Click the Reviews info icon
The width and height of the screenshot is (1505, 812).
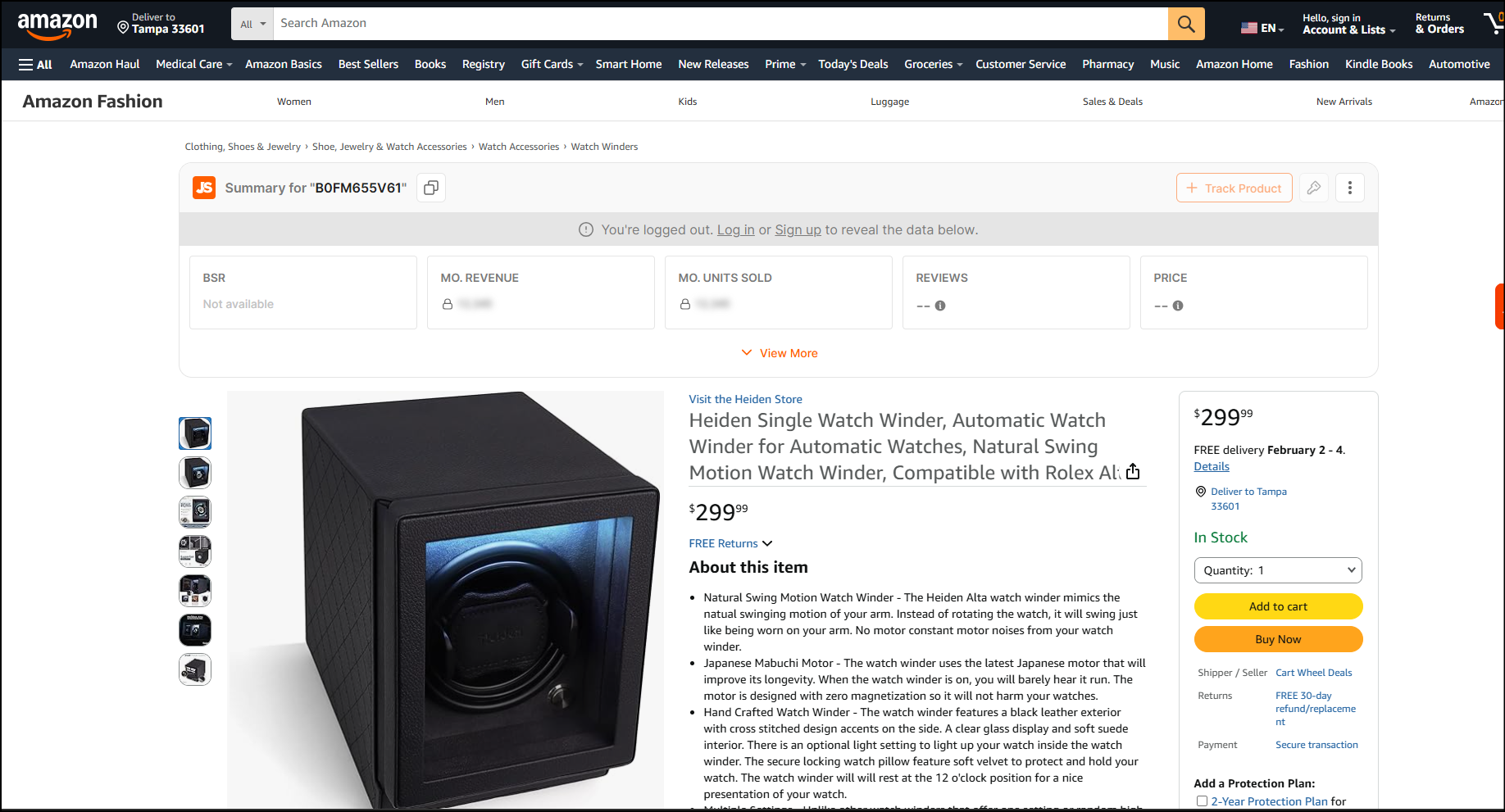point(940,306)
